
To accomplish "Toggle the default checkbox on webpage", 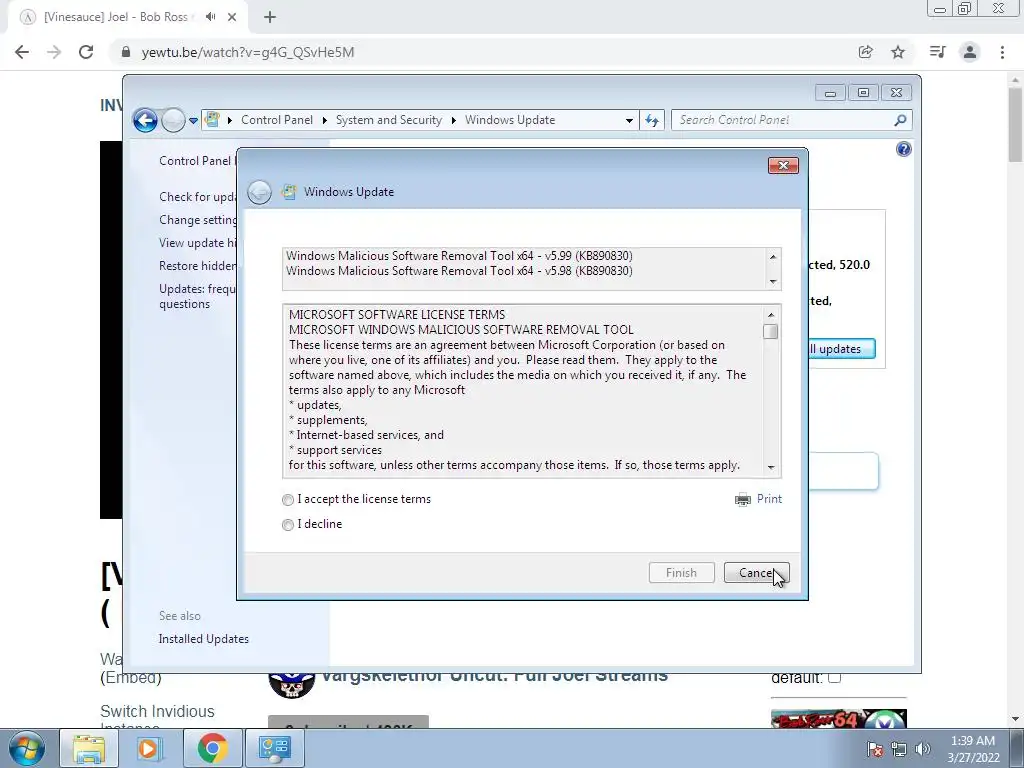I will (x=834, y=677).
